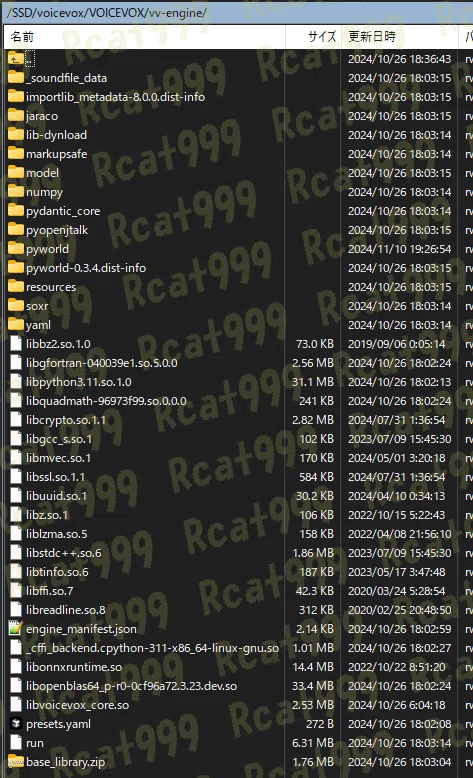The height and width of the screenshot is (778, 473).
Task: Select the _cffi_backend.cpython-311-x86_64-linux-gnu.so file name
Action: point(152,648)
